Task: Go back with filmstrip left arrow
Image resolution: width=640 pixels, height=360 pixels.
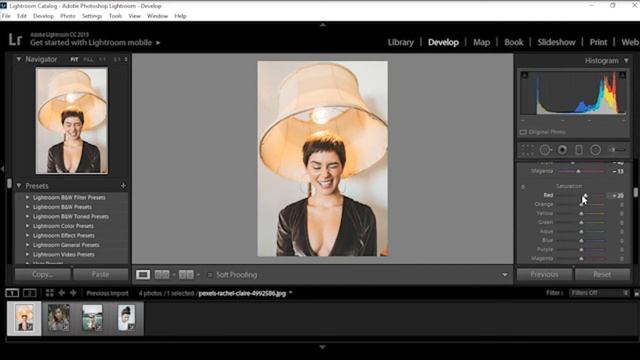Action: pos(62,293)
